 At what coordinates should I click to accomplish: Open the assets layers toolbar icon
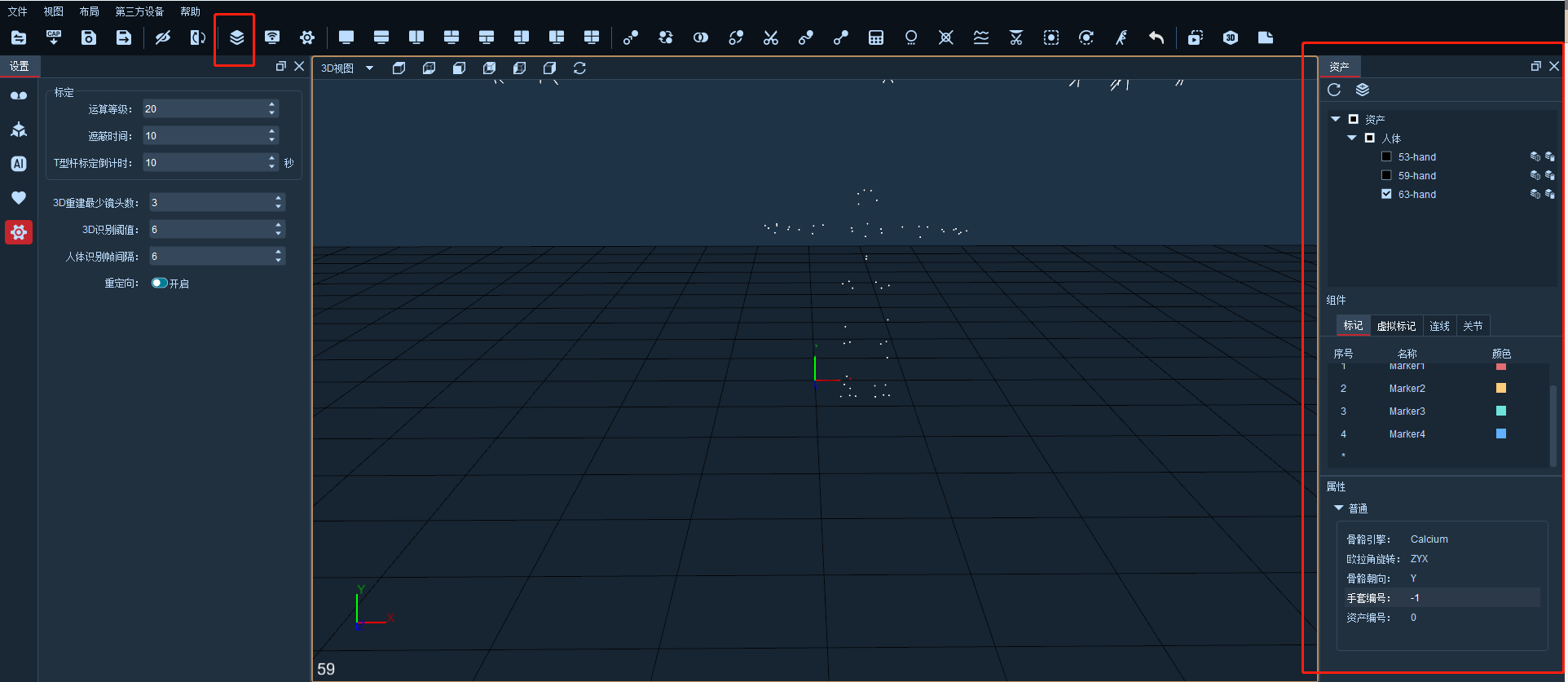236,37
